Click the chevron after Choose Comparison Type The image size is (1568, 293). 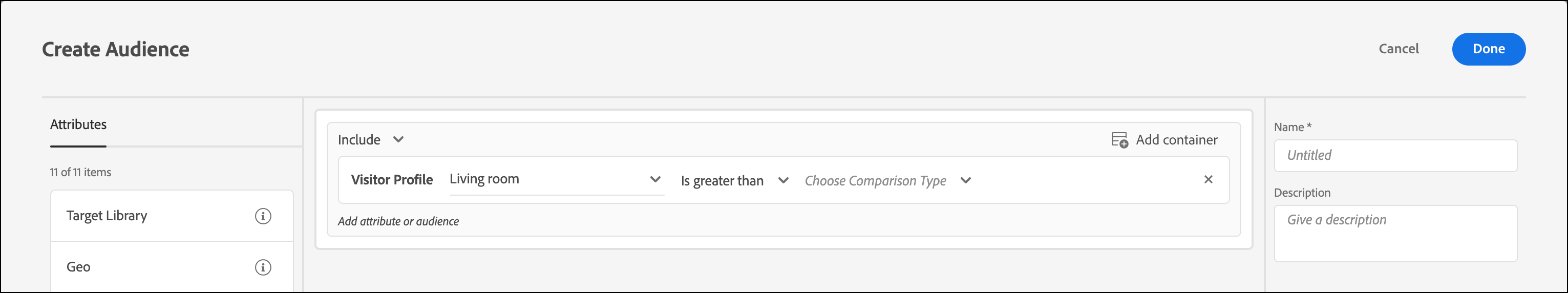965,180
